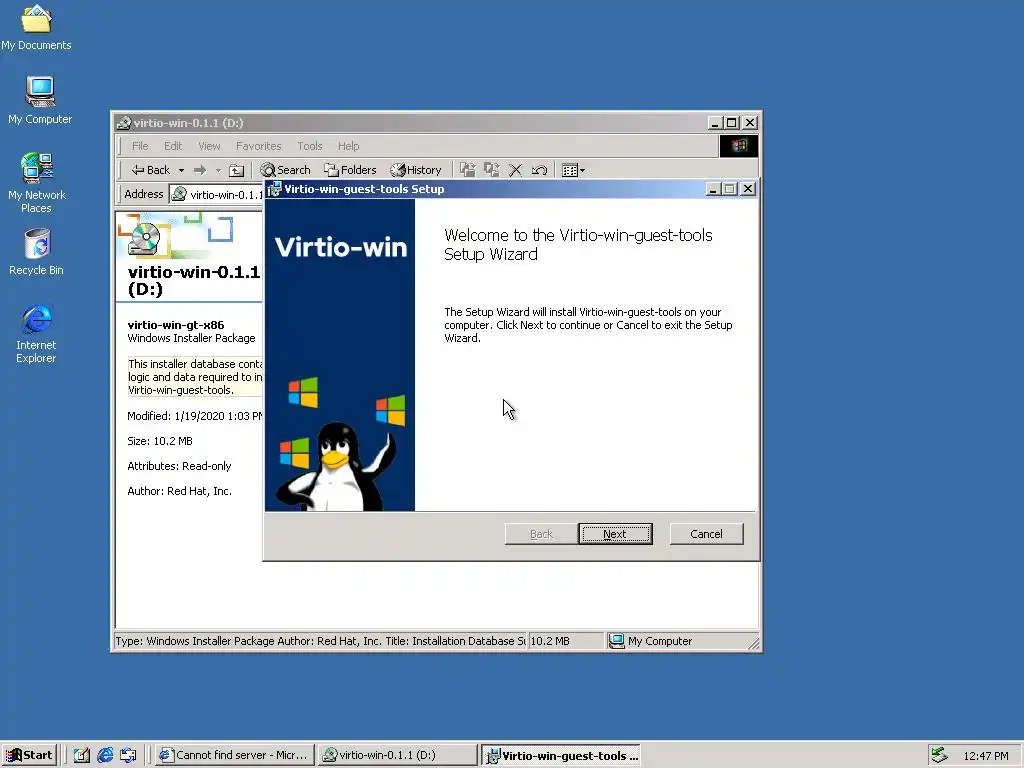Select the Recycle Bin desktop icon
This screenshot has height=768, width=1024.
(36, 252)
